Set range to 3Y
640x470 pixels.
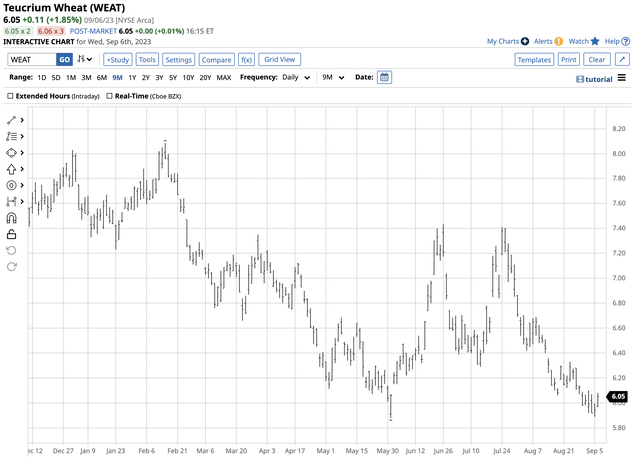(x=159, y=78)
